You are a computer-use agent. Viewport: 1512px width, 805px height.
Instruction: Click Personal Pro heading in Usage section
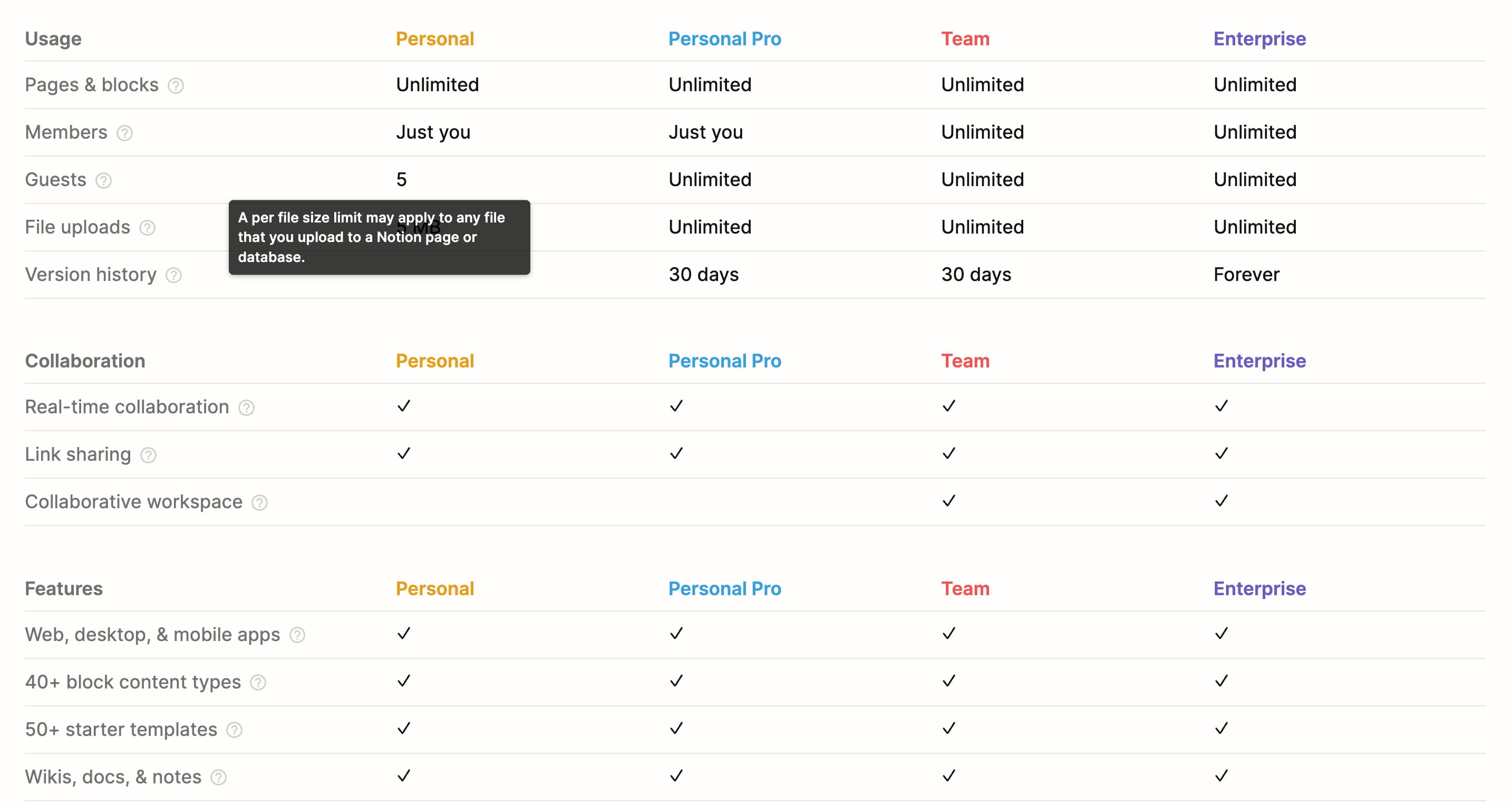click(724, 38)
